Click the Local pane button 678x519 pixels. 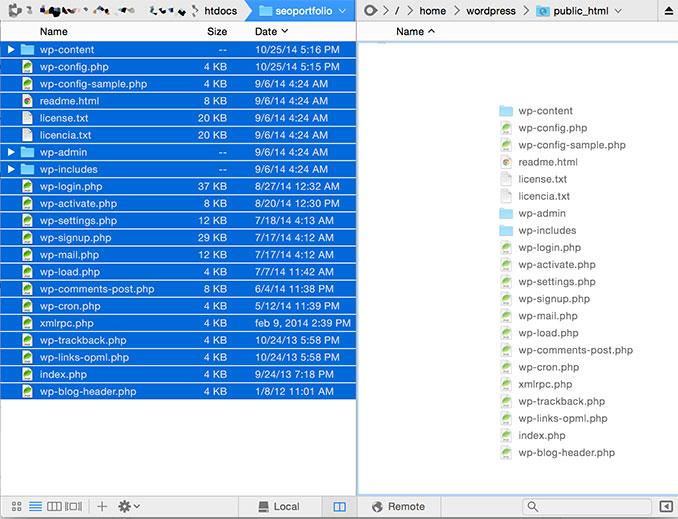click(x=279, y=506)
